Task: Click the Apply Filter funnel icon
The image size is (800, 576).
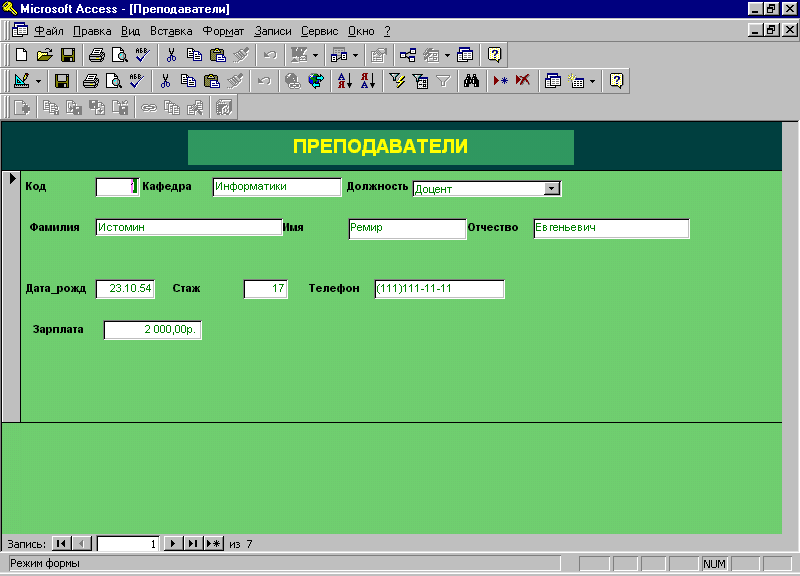Action: click(x=443, y=81)
